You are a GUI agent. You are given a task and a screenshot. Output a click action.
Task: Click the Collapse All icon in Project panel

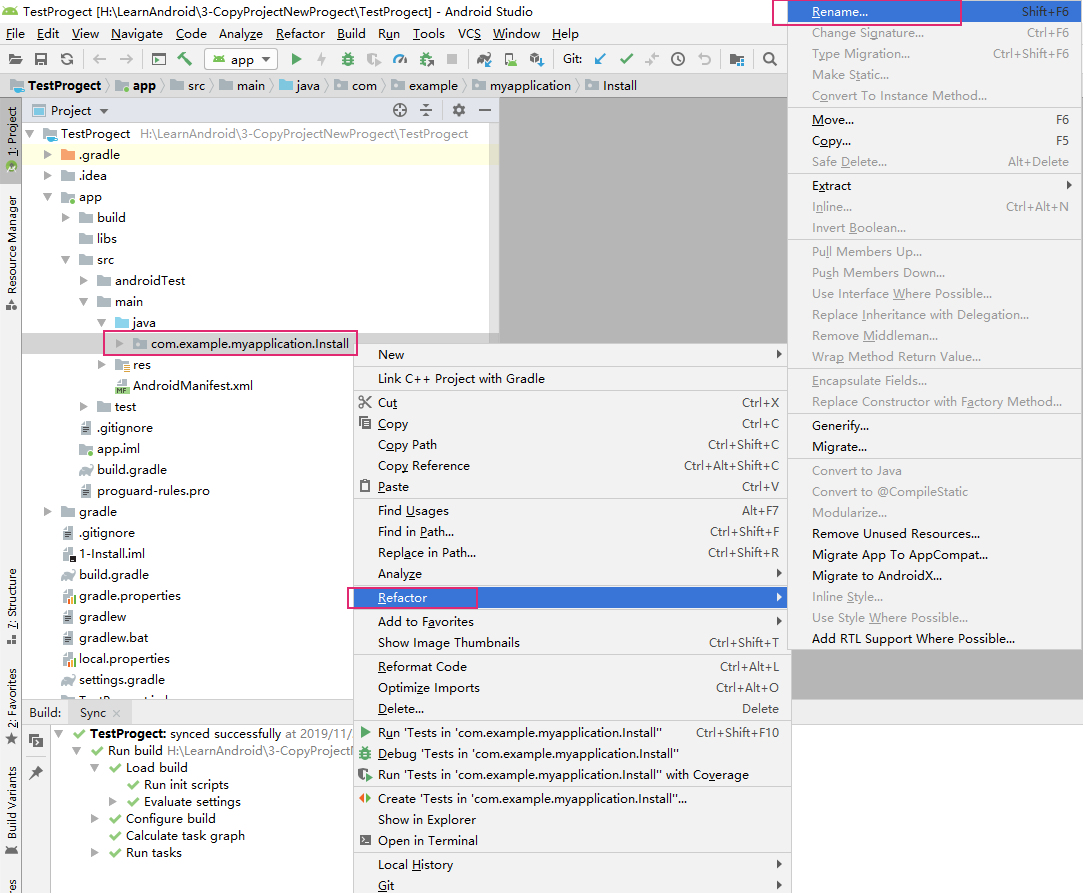click(426, 110)
